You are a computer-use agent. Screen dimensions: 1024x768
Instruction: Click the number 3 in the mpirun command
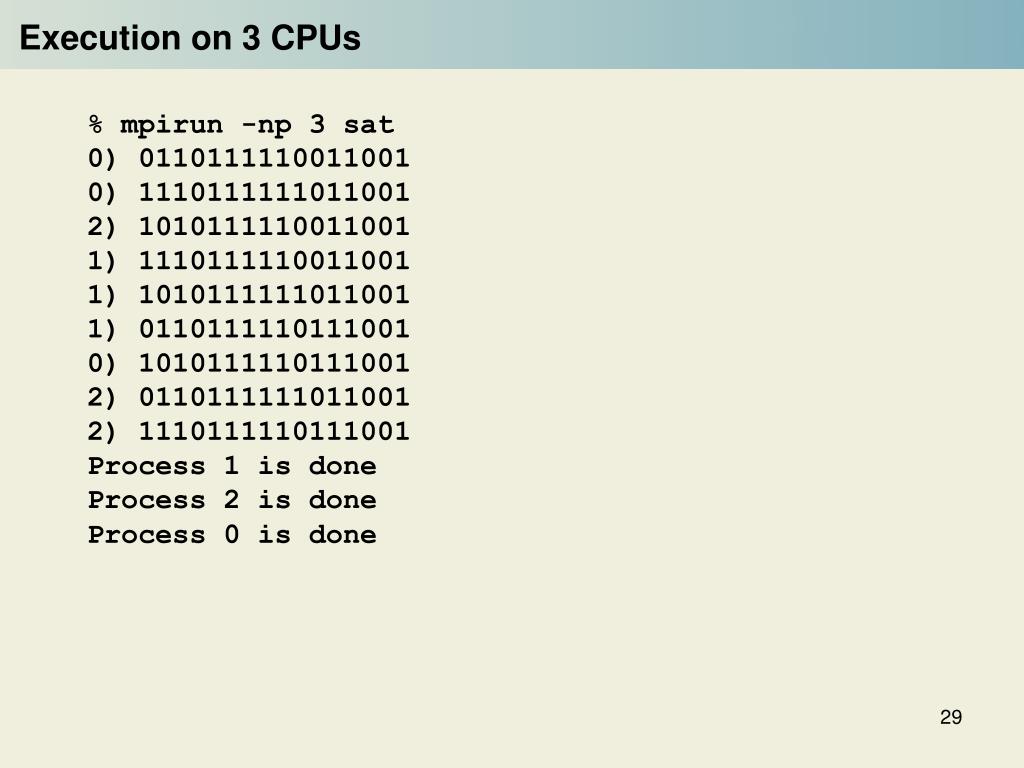[x=317, y=123]
